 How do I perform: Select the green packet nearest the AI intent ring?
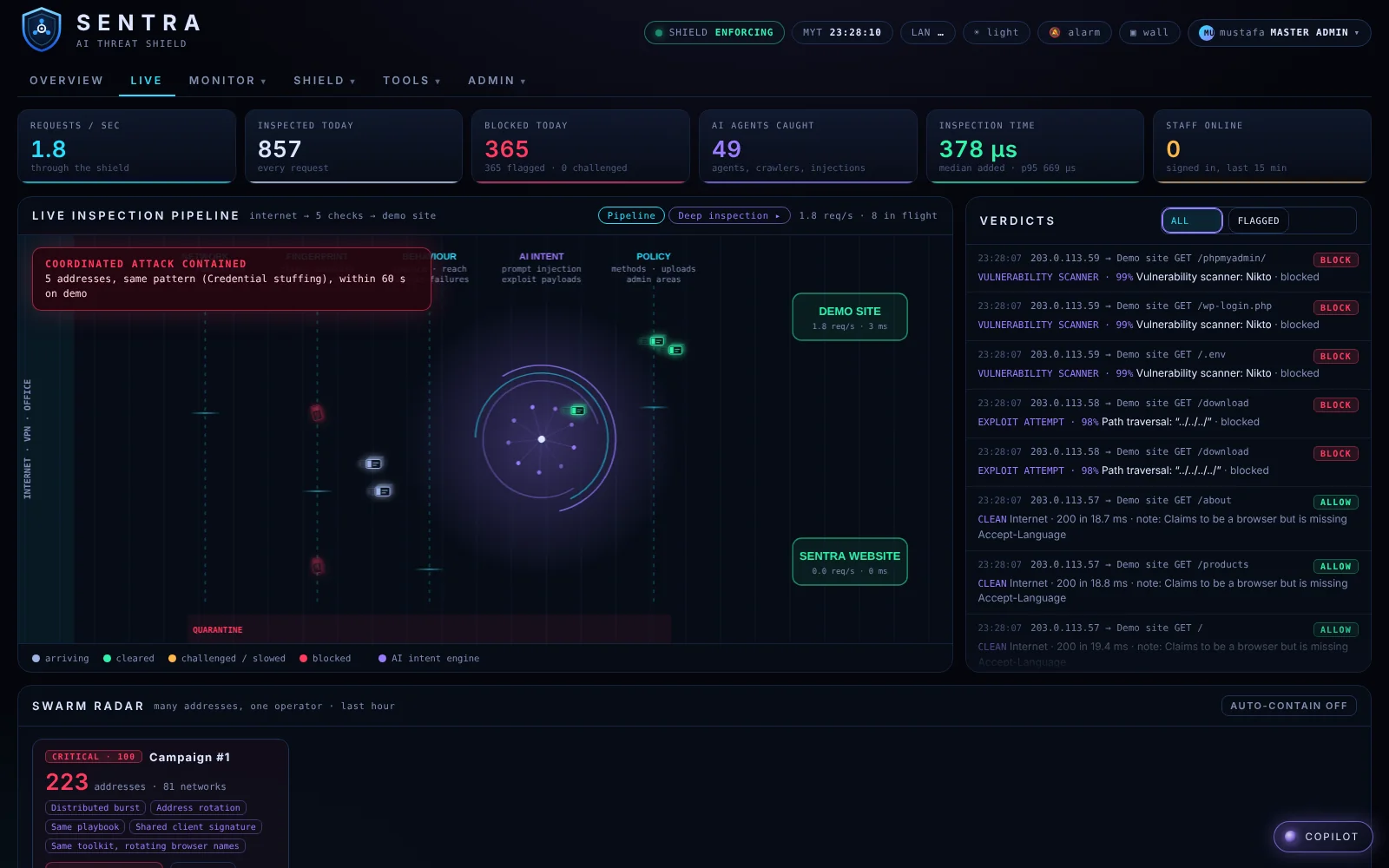tap(577, 411)
